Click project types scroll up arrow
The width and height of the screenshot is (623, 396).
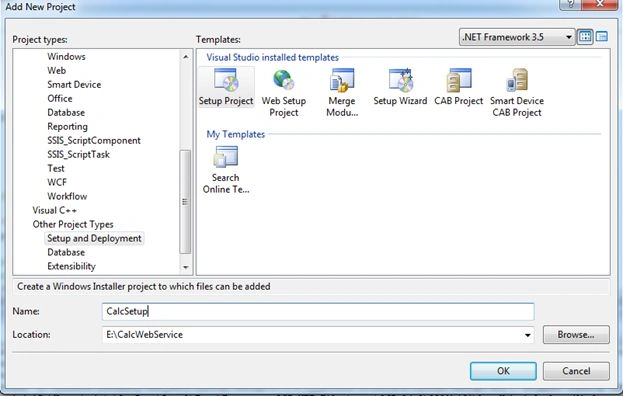(186, 57)
